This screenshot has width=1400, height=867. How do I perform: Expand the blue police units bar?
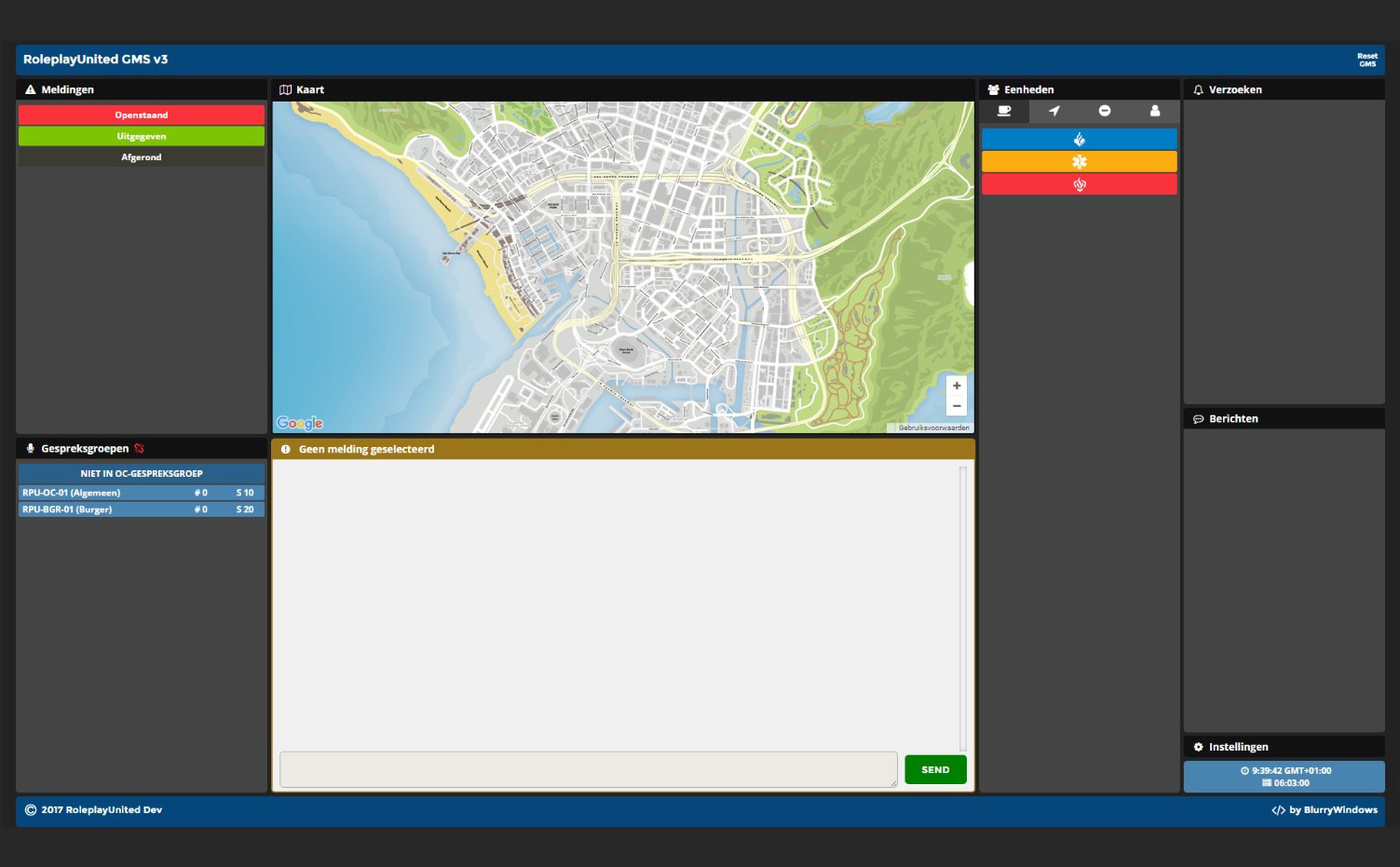coord(1079,139)
